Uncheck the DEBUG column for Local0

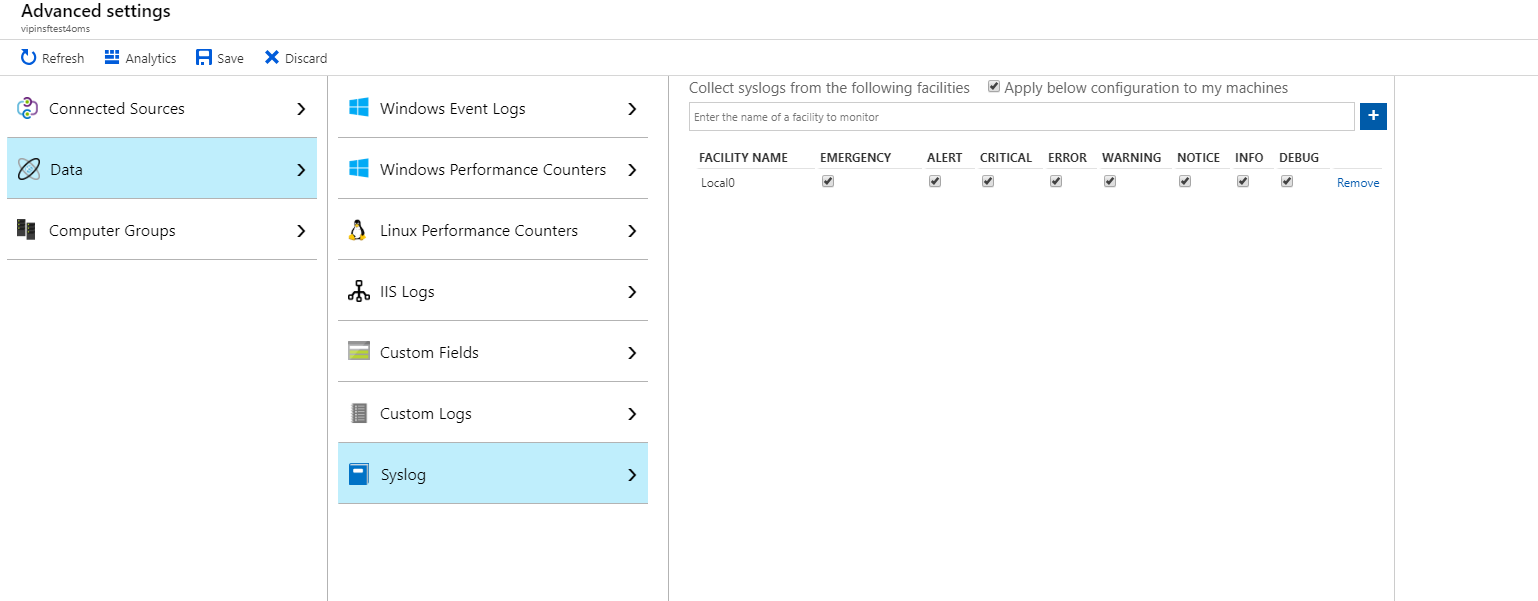pos(1287,181)
